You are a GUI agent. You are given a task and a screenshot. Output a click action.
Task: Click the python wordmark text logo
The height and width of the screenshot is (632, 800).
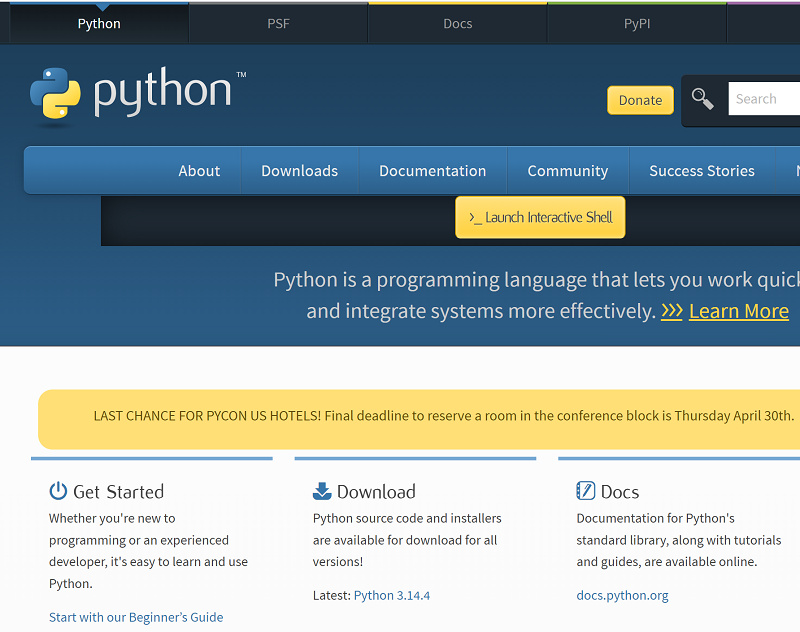click(163, 92)
